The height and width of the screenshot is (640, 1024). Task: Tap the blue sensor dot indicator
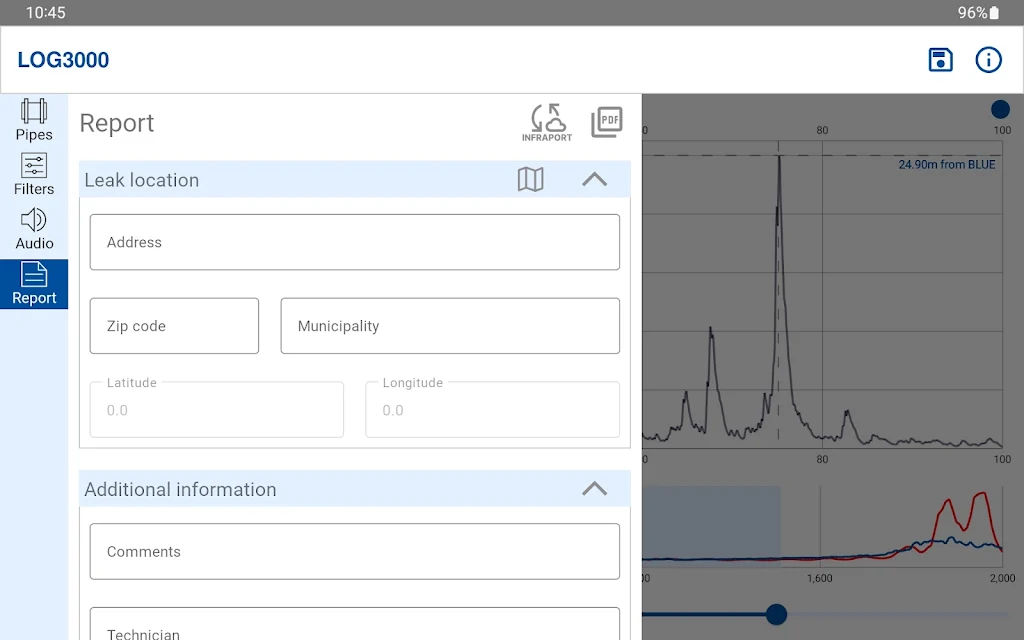pos(999,109)
